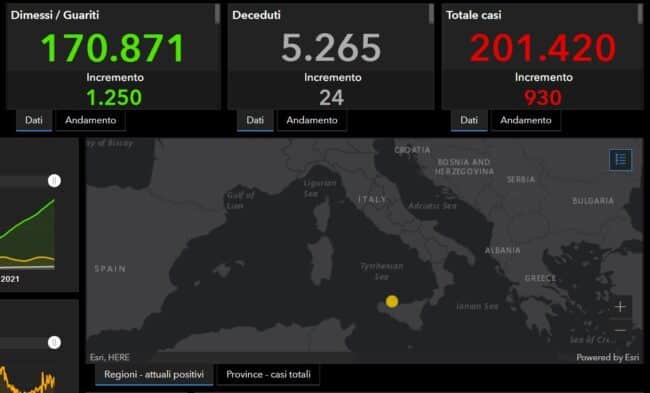Click the SPAIN label on the map
Screen dimensions: 650x393
pyautogui.click(x=110, y=269)
